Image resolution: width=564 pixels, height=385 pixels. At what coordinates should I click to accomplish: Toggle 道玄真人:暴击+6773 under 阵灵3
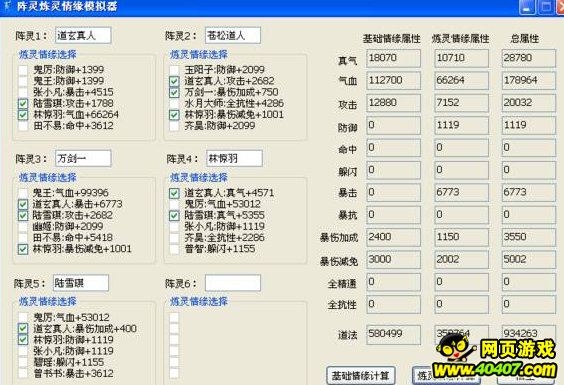coord(23,204)
